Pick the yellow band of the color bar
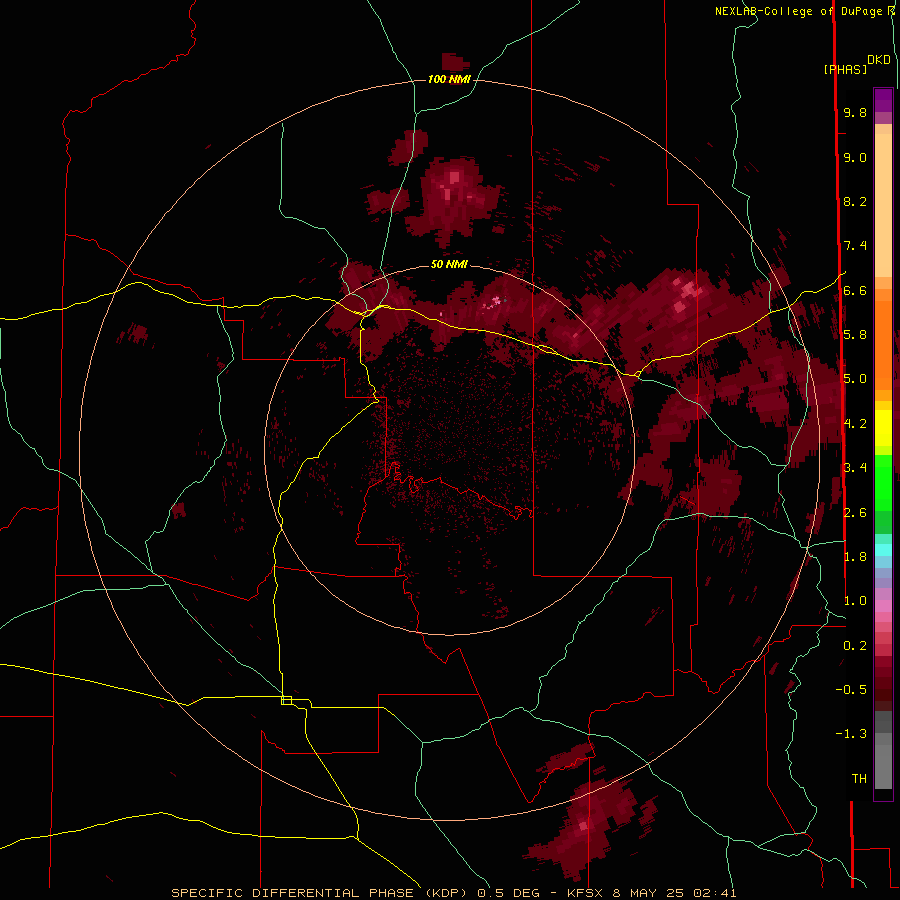The image size is (900, 900). tap(883, 428)
